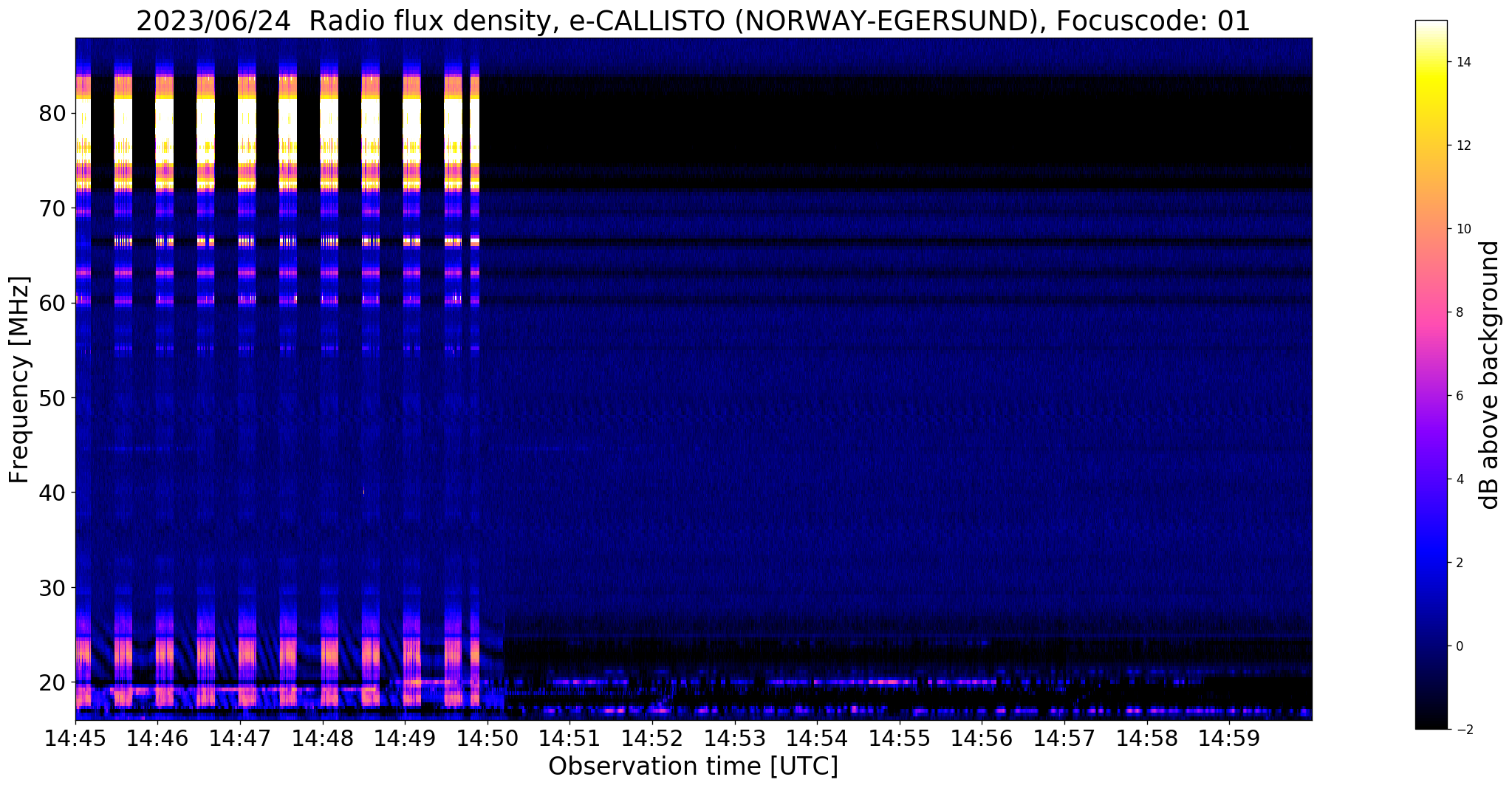
Task: Click the 14:48 time tick label
Action: tap(323, 738)
